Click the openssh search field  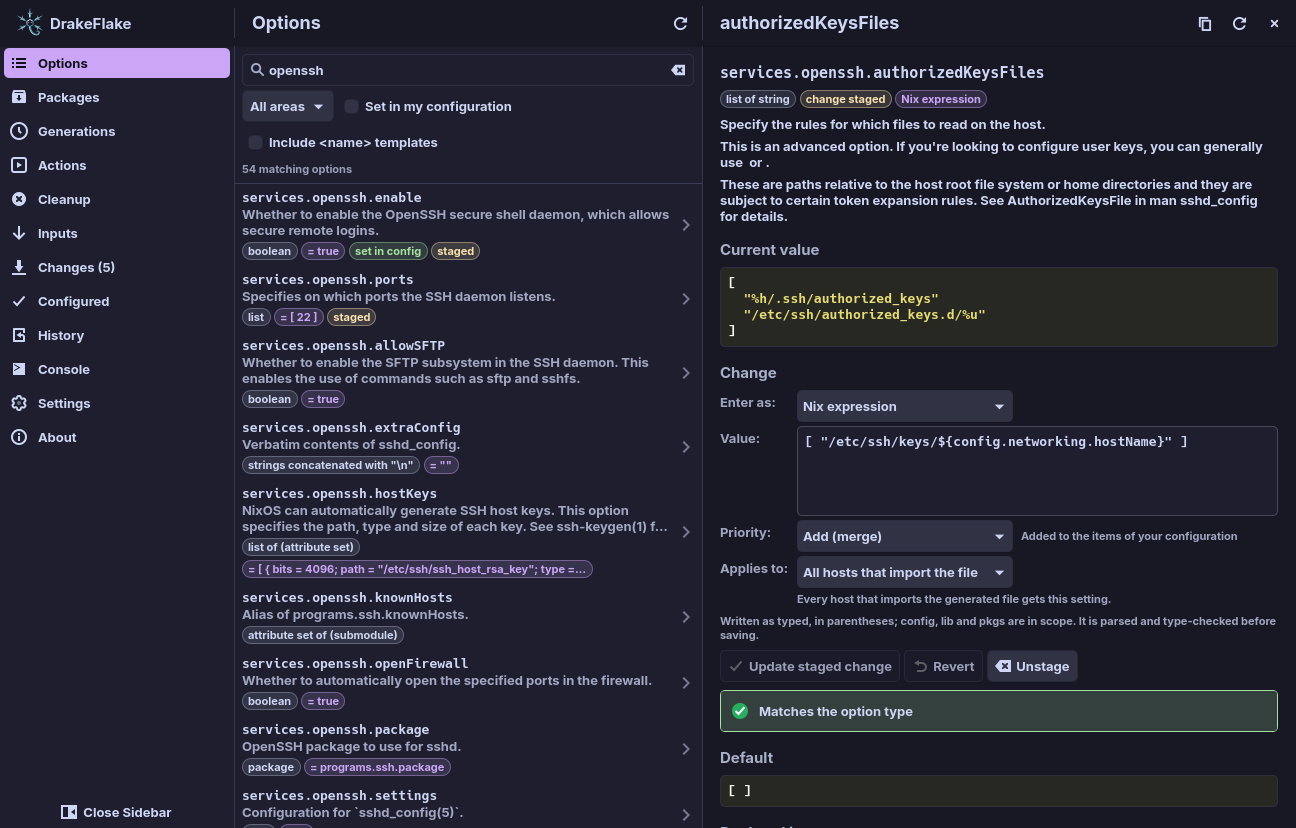[x=467, y=70]
